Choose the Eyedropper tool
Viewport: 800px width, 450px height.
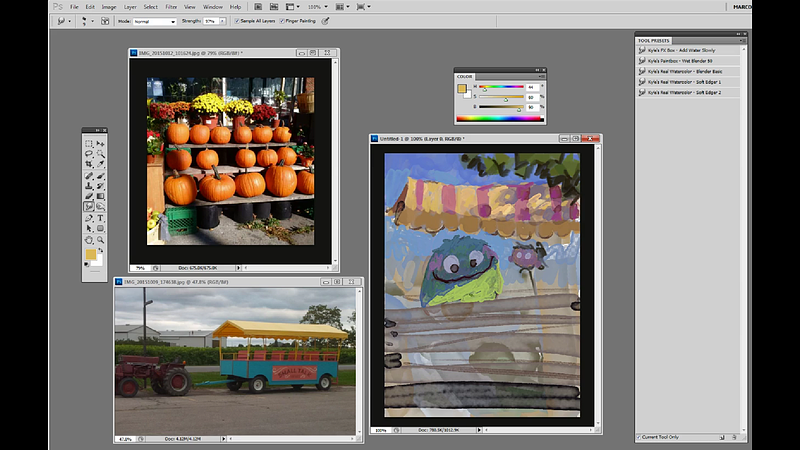(x=101, y=165)
